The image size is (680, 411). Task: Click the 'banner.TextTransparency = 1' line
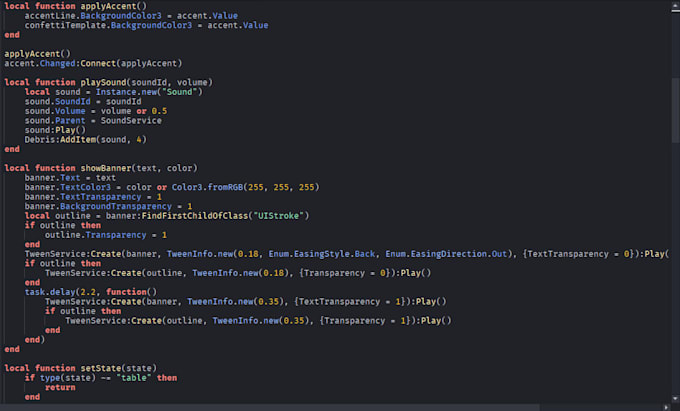[93, 197]
